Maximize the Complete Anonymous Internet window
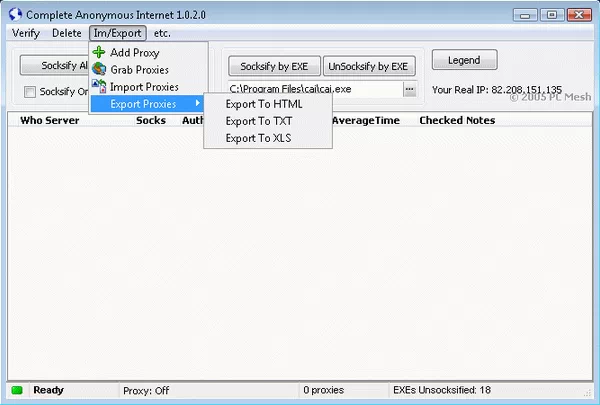Viewport: 600px width, 405px height. point(552,15)
